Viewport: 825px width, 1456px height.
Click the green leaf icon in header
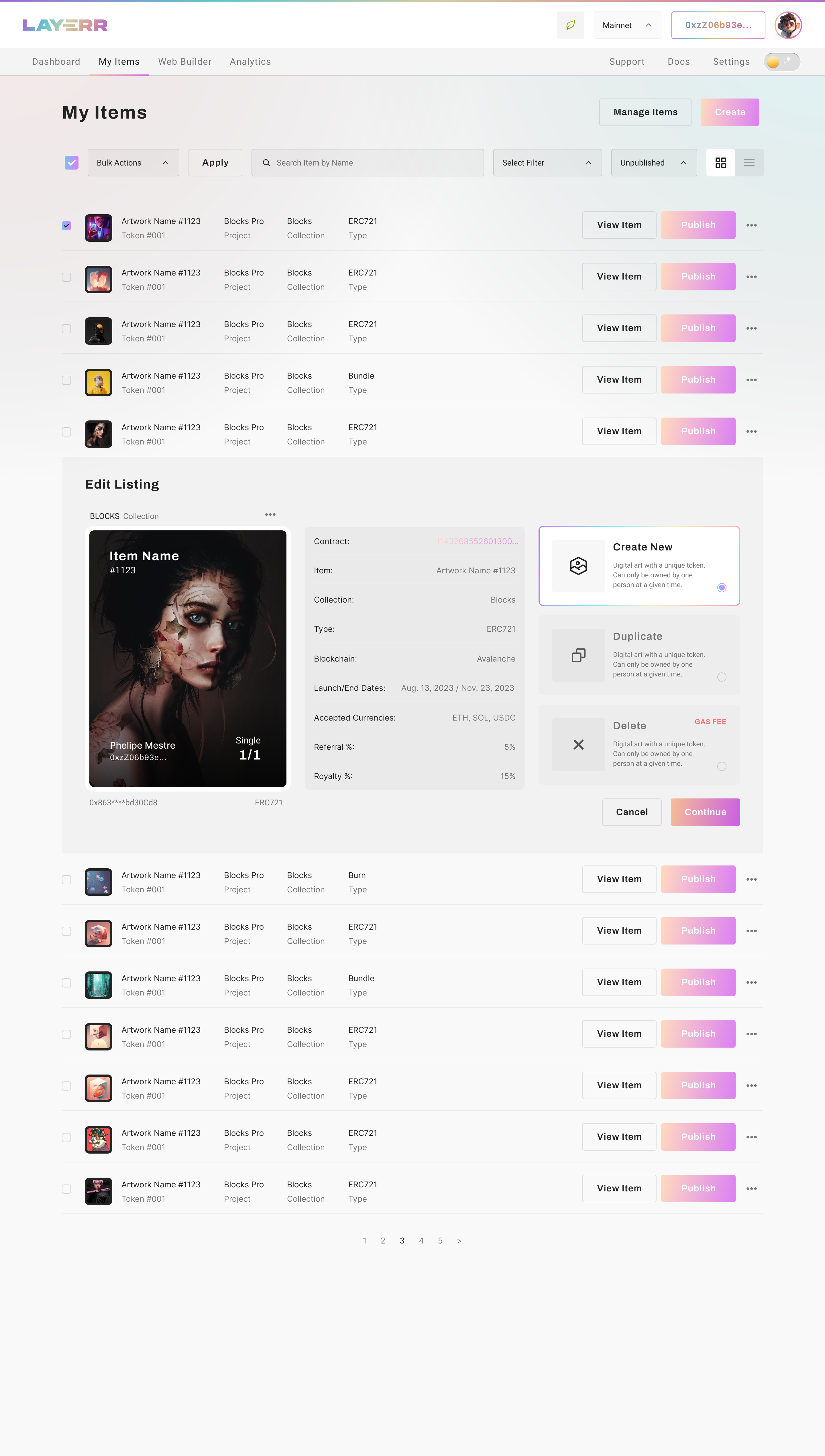[570, 25]
